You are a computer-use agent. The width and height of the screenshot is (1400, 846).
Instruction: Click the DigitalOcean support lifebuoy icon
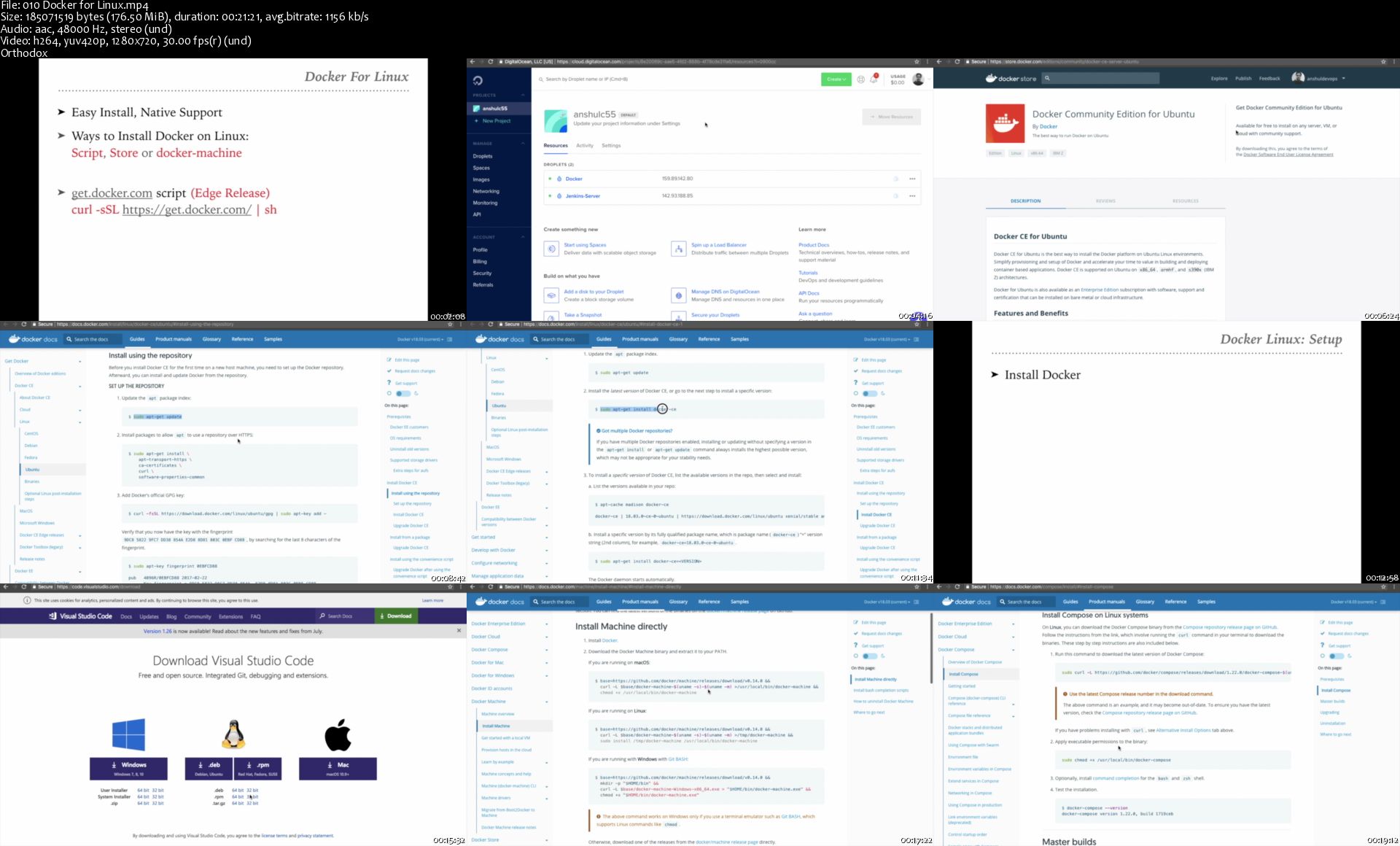(x=860, y=79)
